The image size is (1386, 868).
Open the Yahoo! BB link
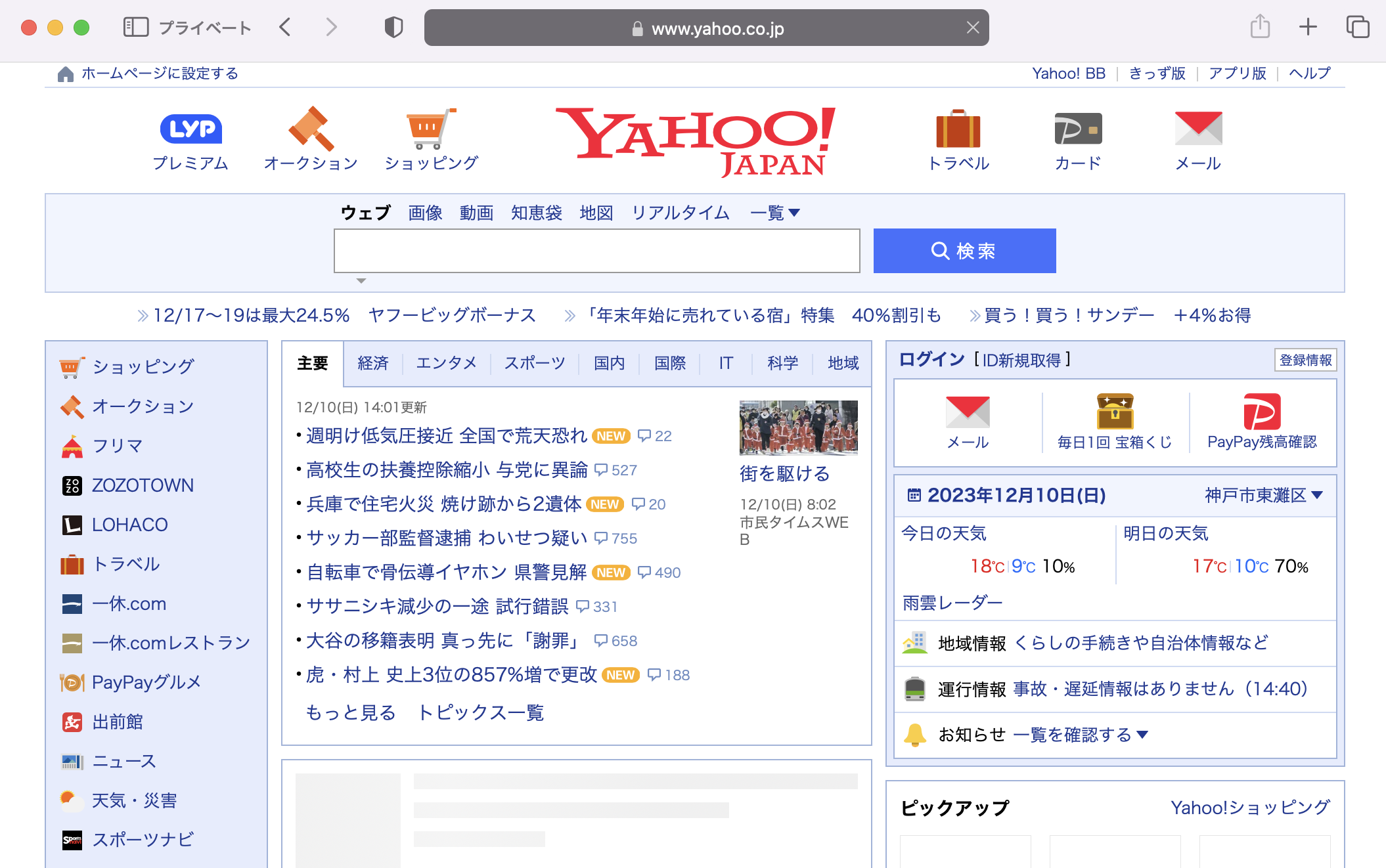coord(1069,74)
